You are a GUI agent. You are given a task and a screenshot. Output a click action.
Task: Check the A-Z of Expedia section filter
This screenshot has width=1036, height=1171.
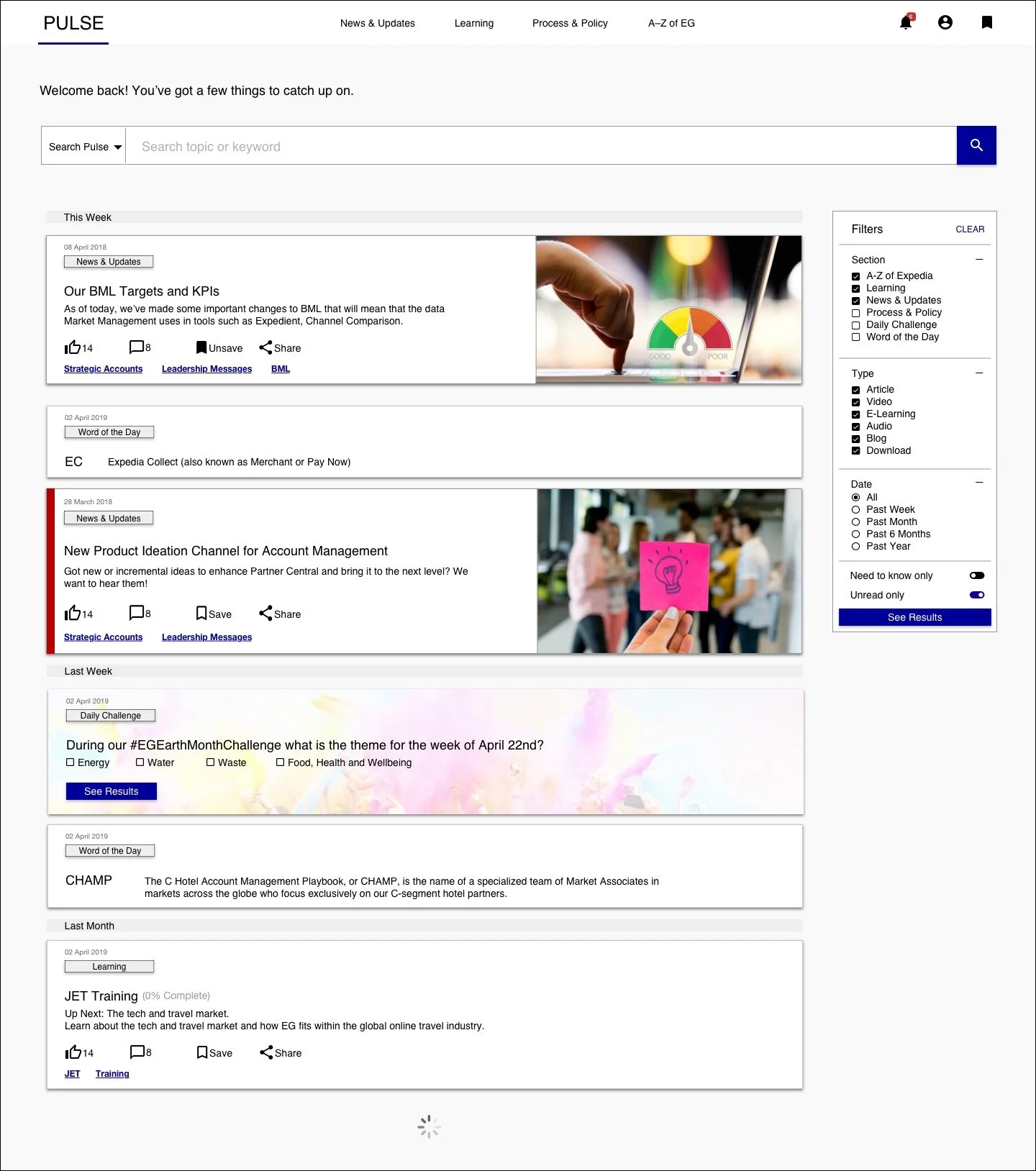pos(856,276)
